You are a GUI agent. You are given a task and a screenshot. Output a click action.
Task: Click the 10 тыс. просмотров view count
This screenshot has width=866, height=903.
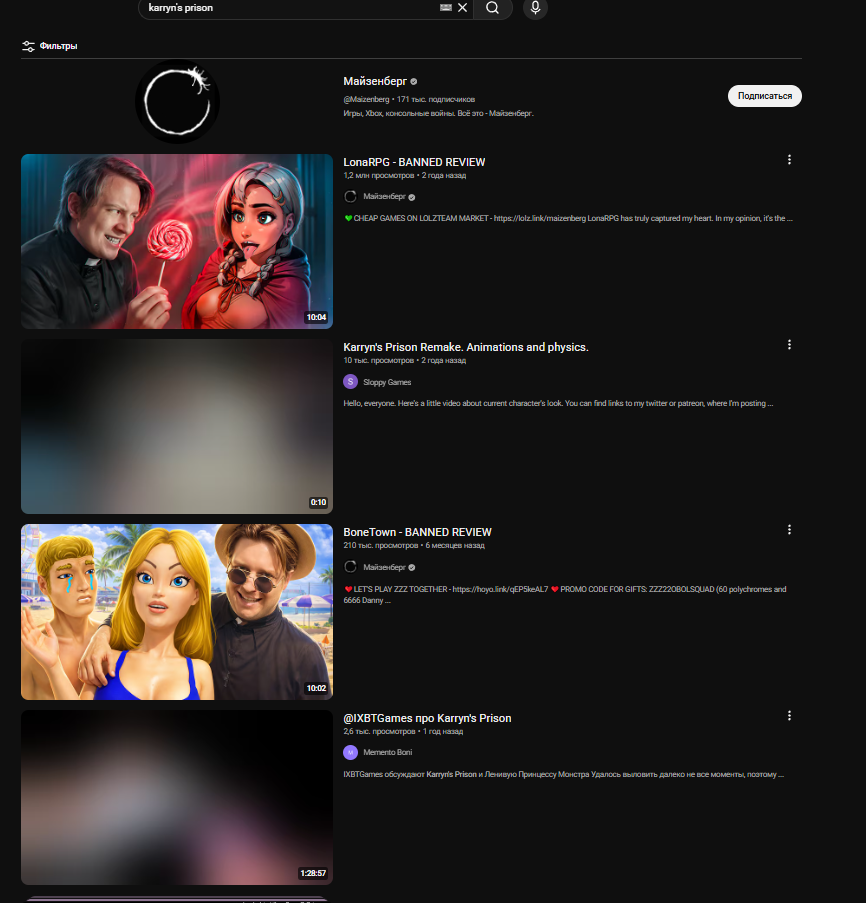(x=378, y=361)
